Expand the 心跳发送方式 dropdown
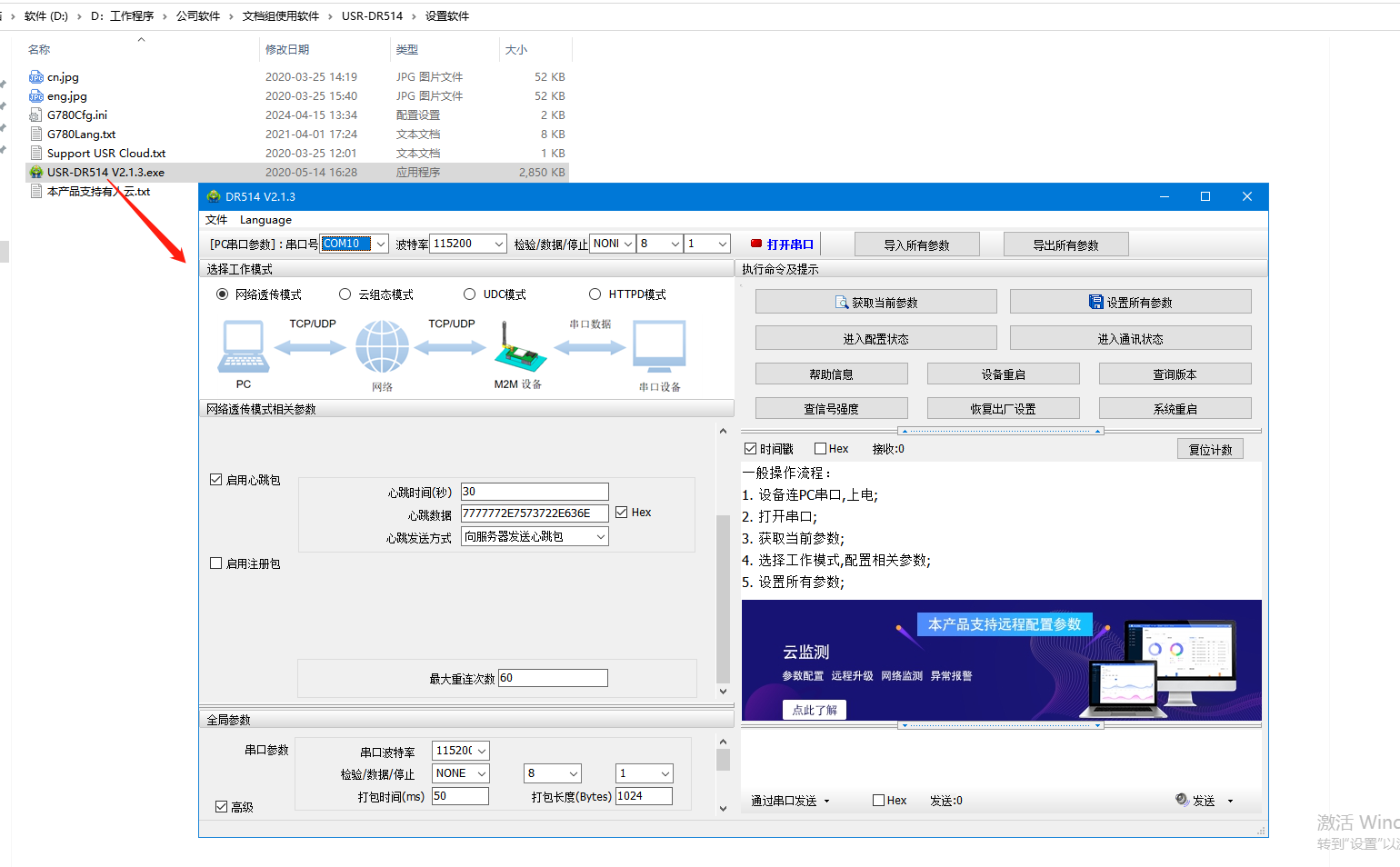Screen dimensions: 1400x867 (600, 537)
